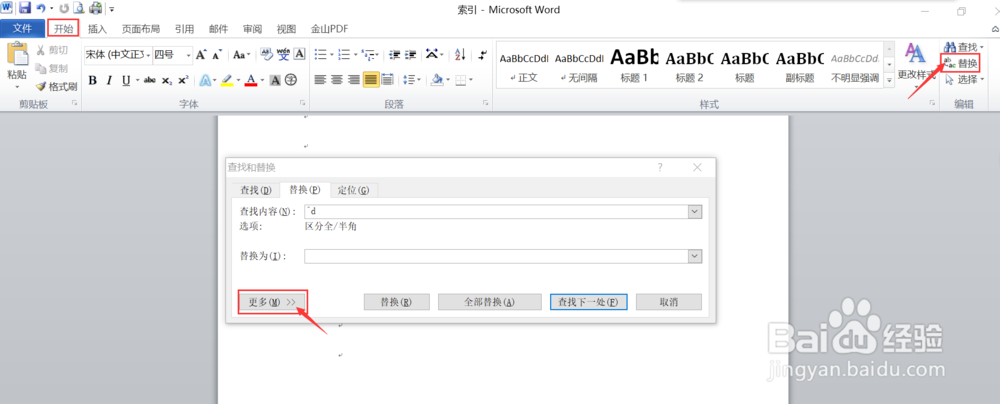Click the Character Shading icon

pyautogui.click(x=275, y=80)
